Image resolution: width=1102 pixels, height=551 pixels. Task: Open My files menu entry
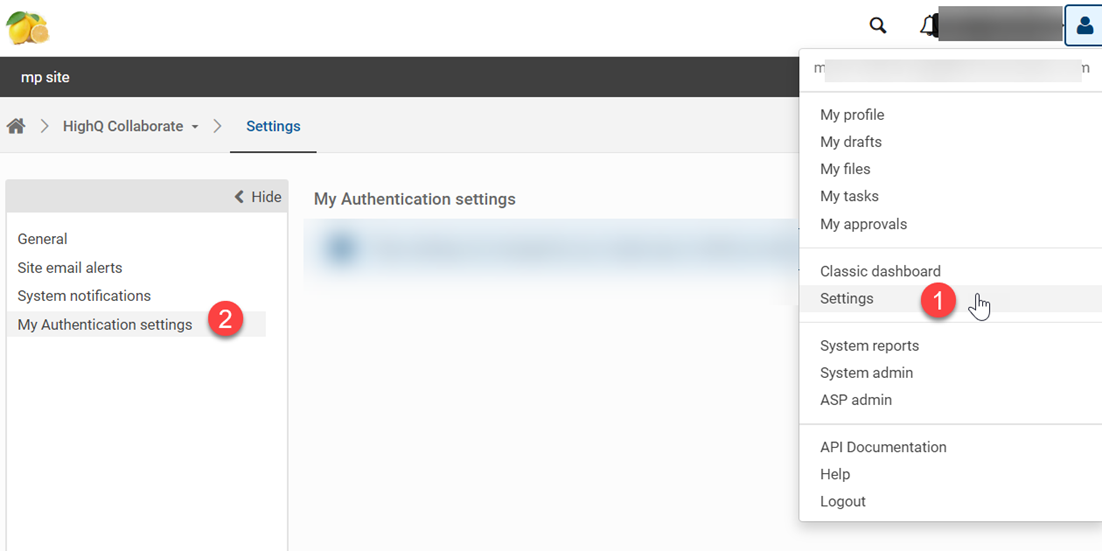tap(845, 169)
